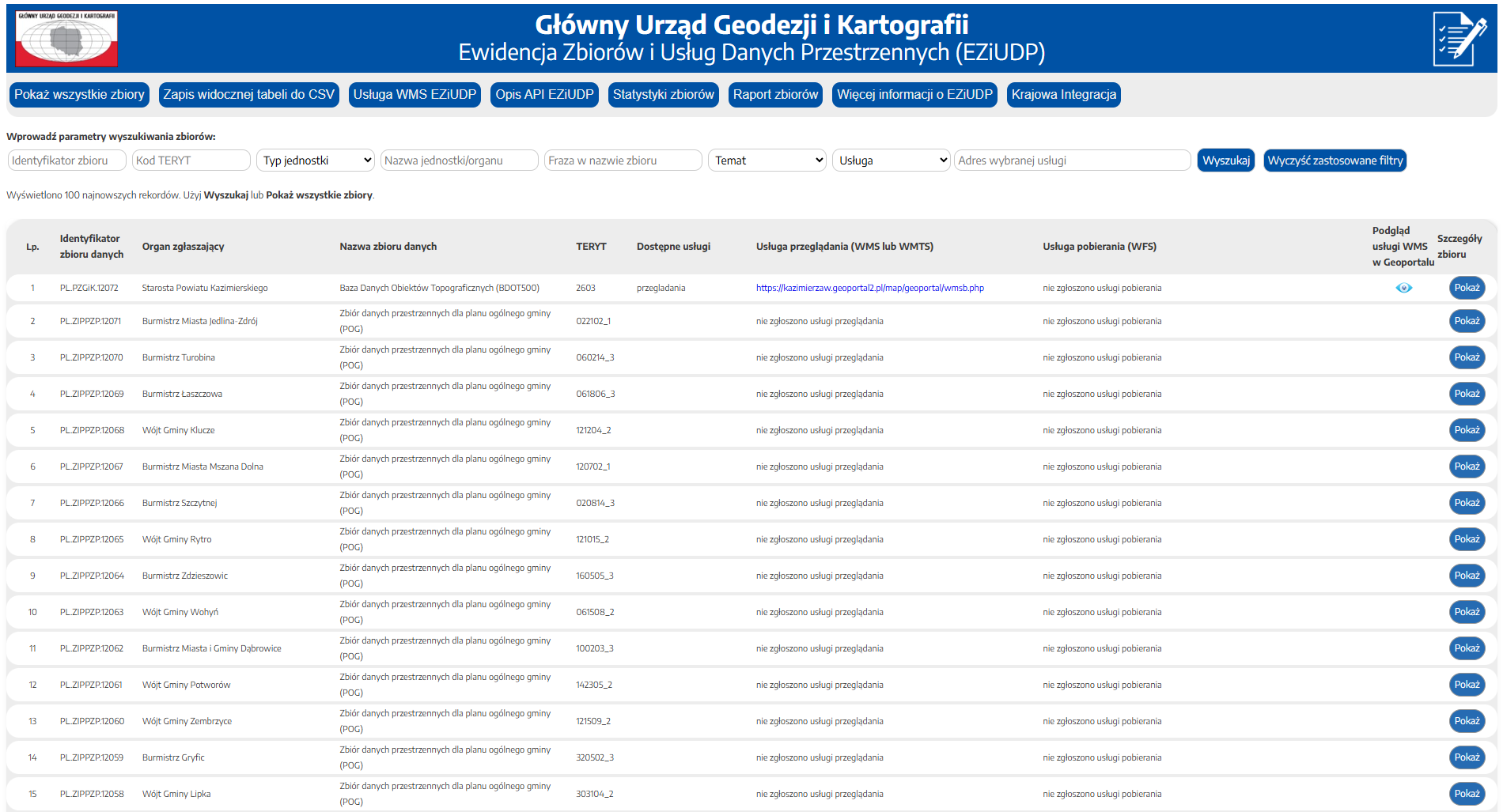
Task: Focus the Adres wybranej usługi field
Action: pyautogui.click(x=1073, y=161)
